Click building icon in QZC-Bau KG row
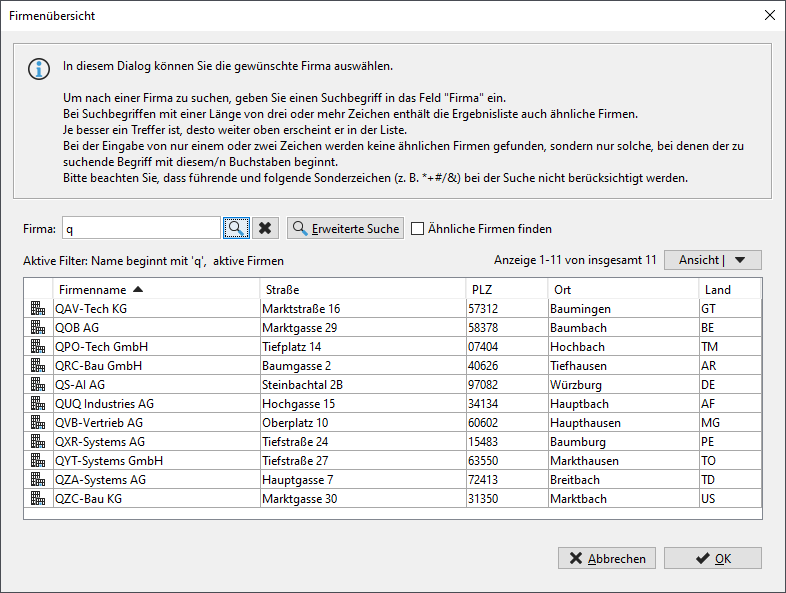Screen dimensions: 786x593 [38, 499]
